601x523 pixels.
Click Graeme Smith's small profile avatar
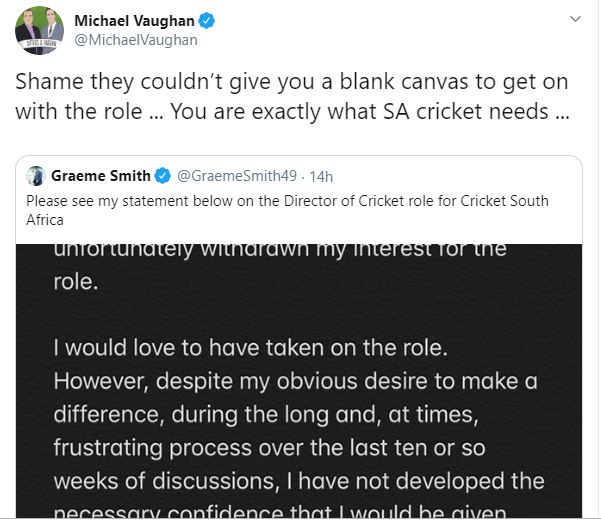[36, 176]
